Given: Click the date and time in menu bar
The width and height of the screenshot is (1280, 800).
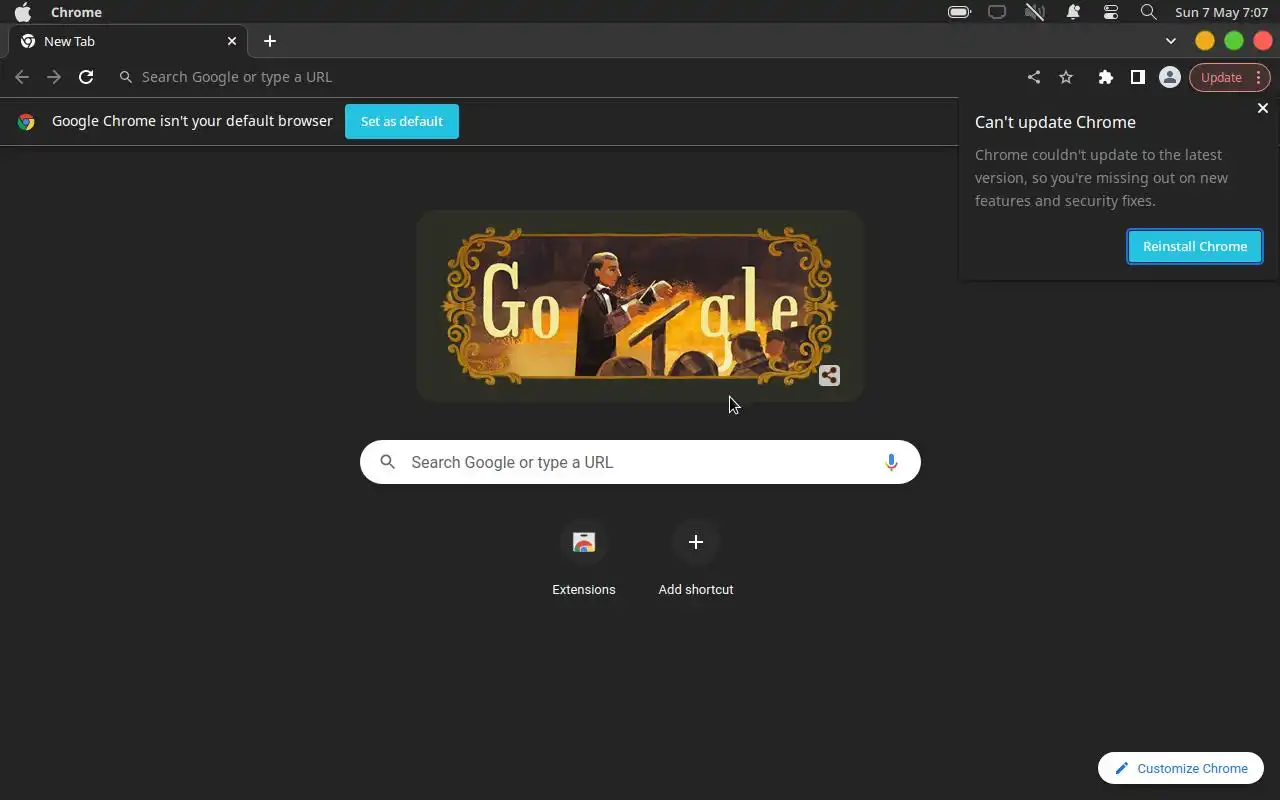Looking at the screenshot, I should click(1221, 12).
